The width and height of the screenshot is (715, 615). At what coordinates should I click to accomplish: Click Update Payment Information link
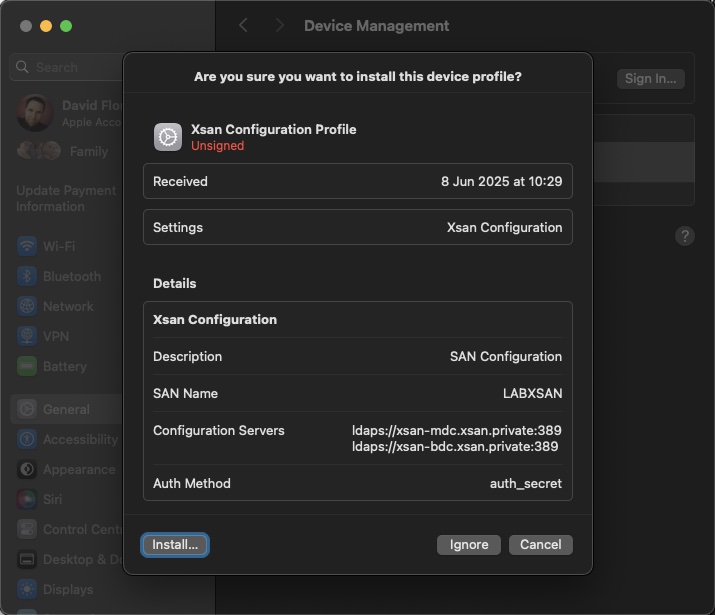[x=67, y=198]
